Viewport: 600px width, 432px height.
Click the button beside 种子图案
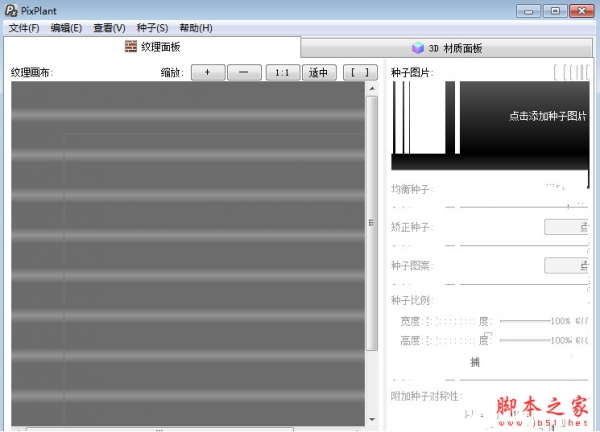click(566, 266)
